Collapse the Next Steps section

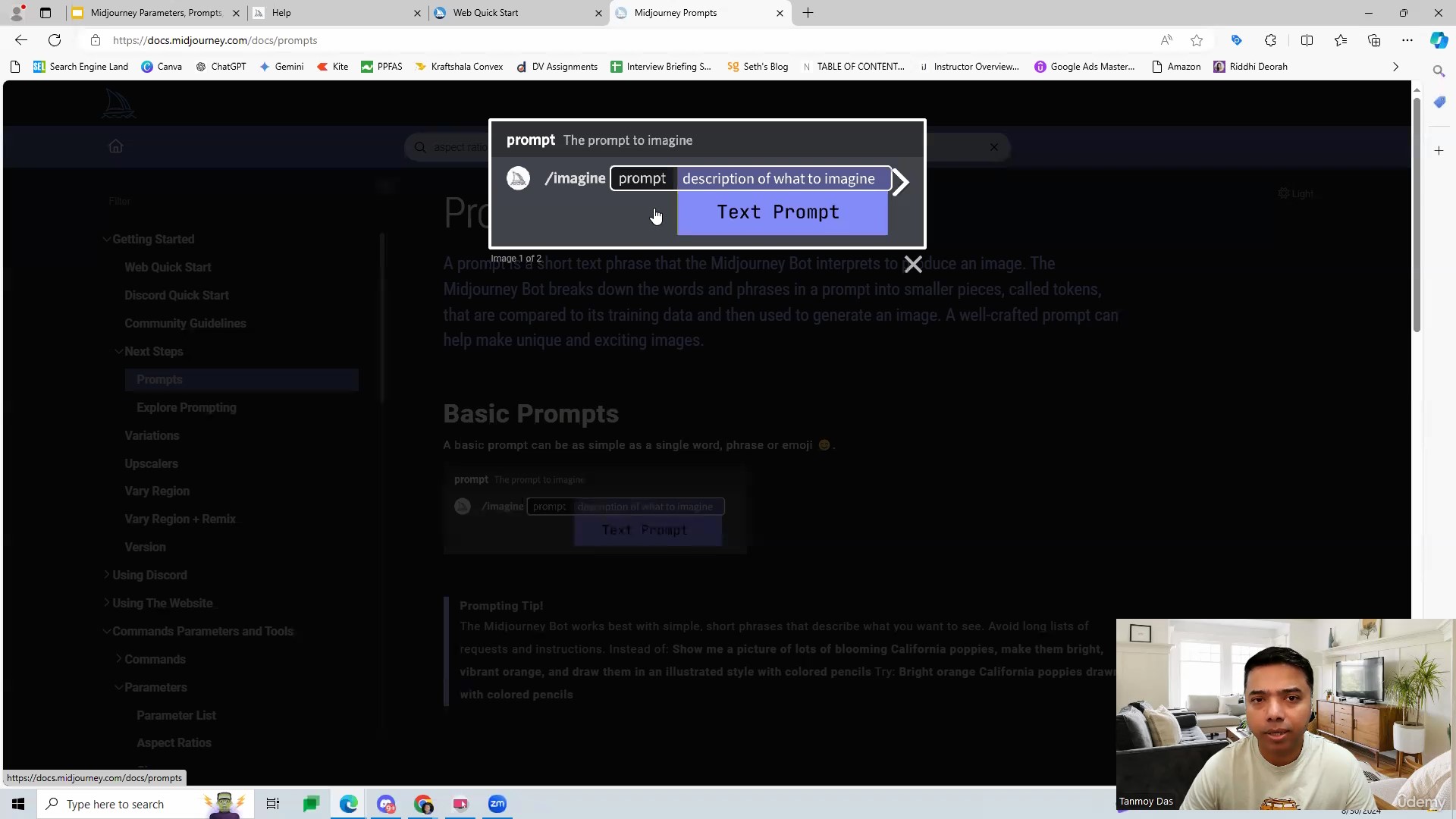tap(119, 351)
